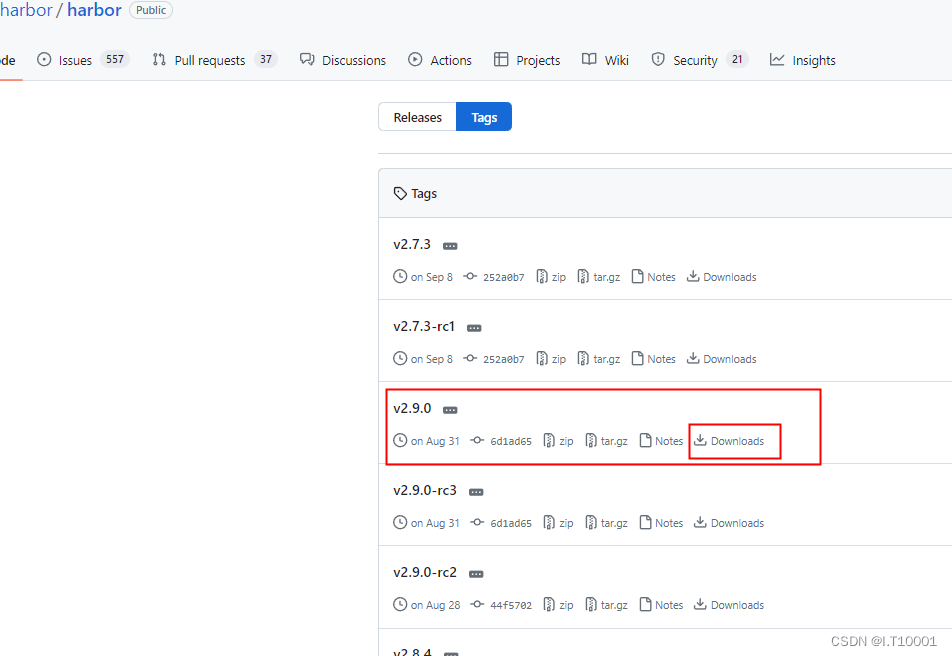The image size is (952, 656).
Task: Open Downloads for v2.7.3-rc1
Action: 722,359
